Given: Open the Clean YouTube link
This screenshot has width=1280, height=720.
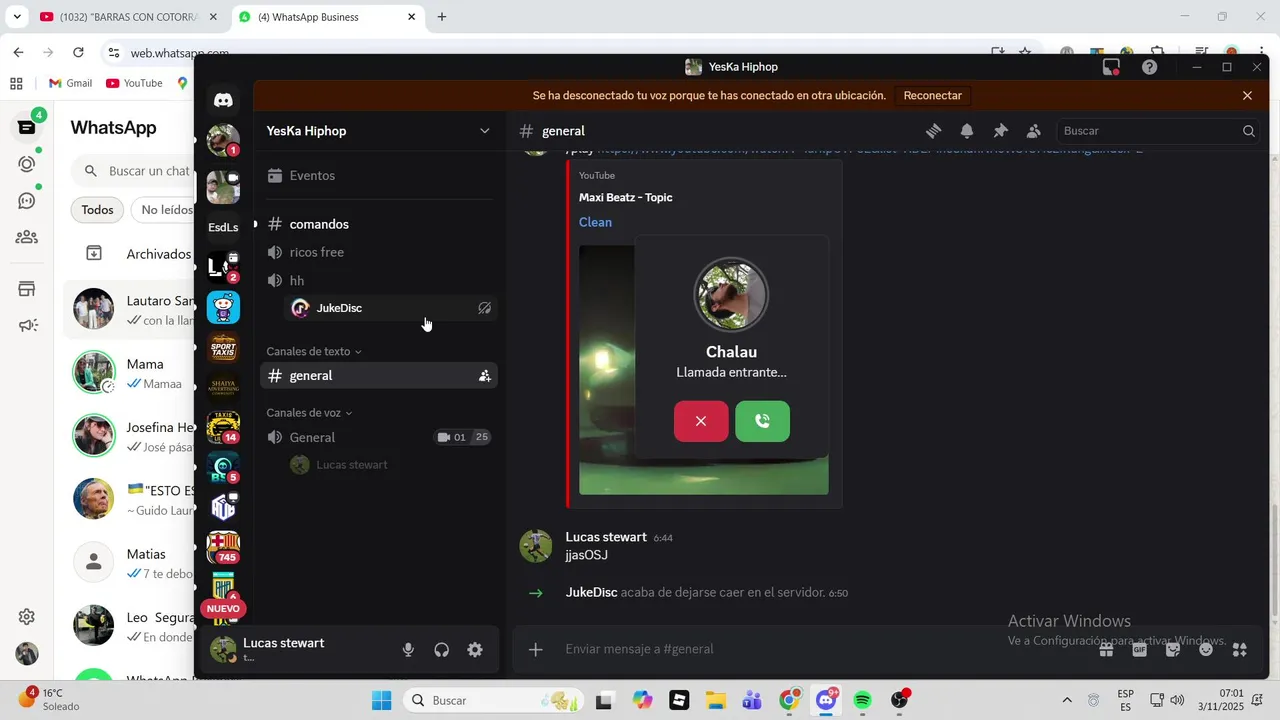Looking at the screenshot, I should [595, 222].
